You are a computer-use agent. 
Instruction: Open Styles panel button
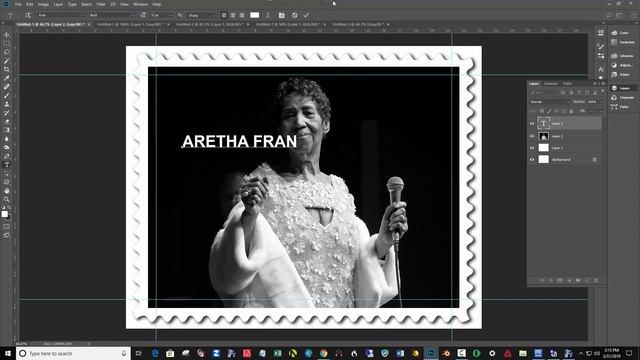620,75
